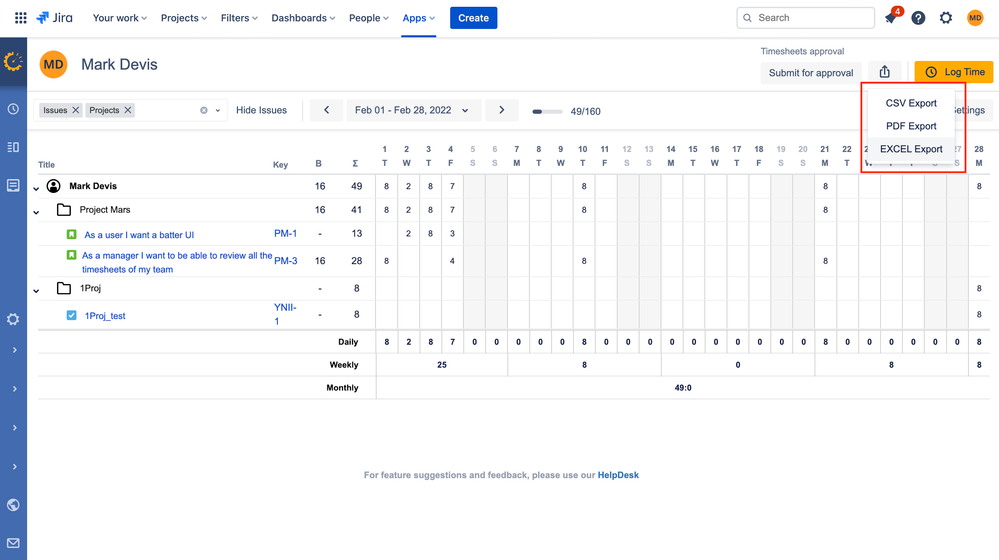Open sidebar gear settings icon
The image size is (999, 560).
[13, 319]
